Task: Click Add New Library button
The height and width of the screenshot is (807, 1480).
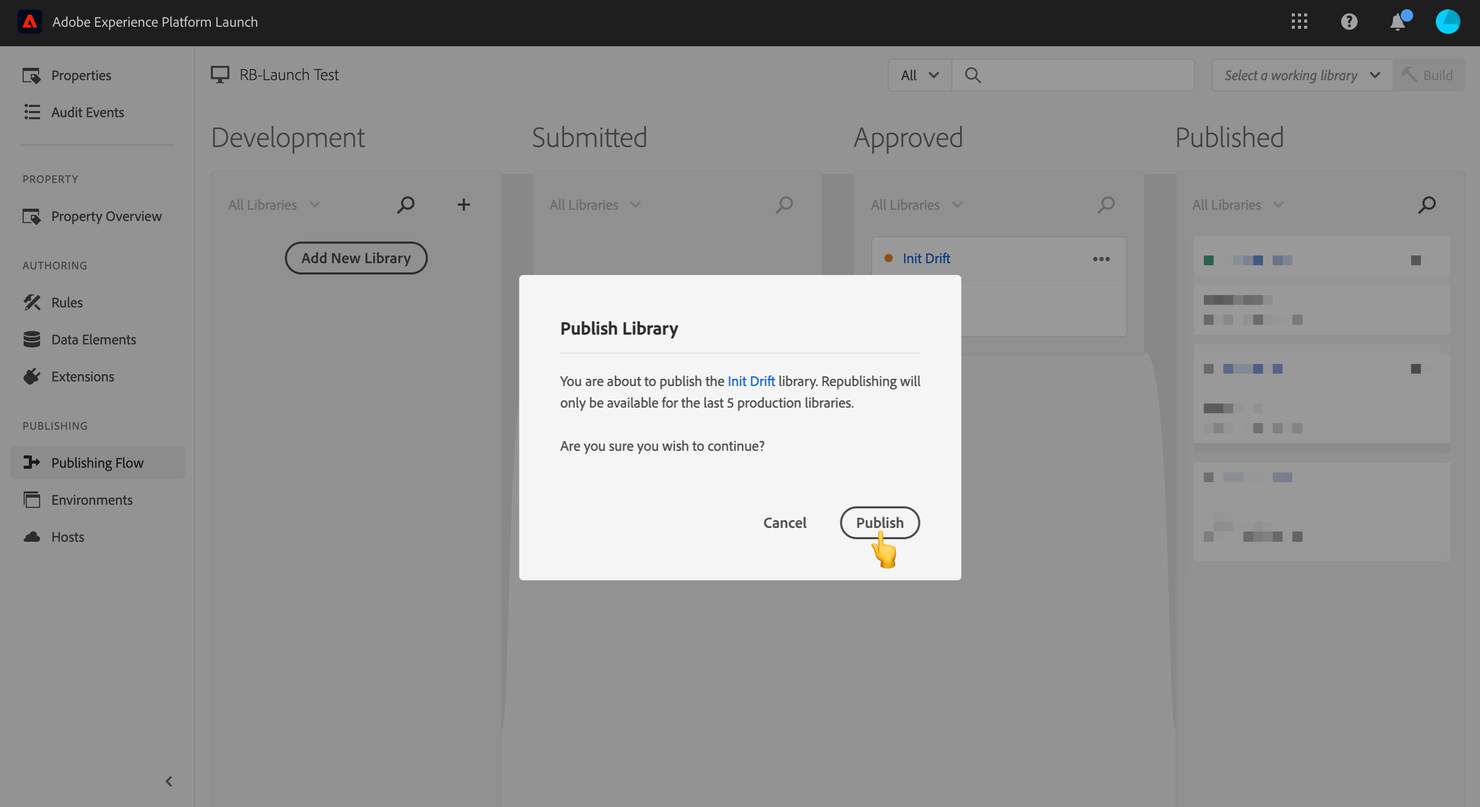Action: click(x=356, y=257)
